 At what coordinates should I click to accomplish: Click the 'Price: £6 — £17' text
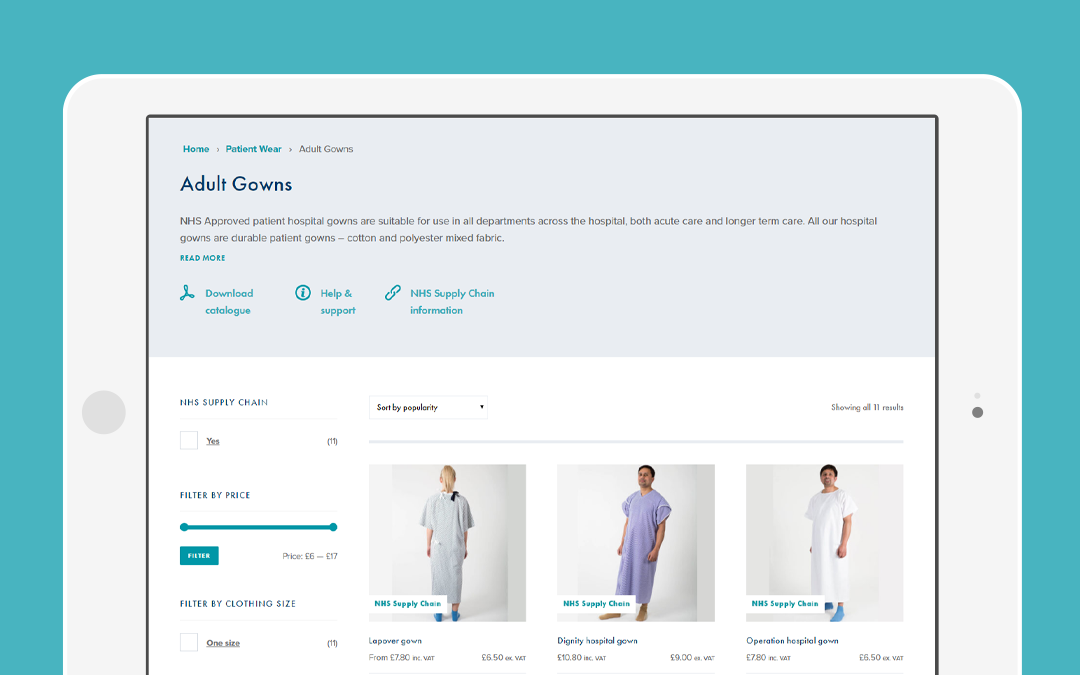[x=310, y=557]
